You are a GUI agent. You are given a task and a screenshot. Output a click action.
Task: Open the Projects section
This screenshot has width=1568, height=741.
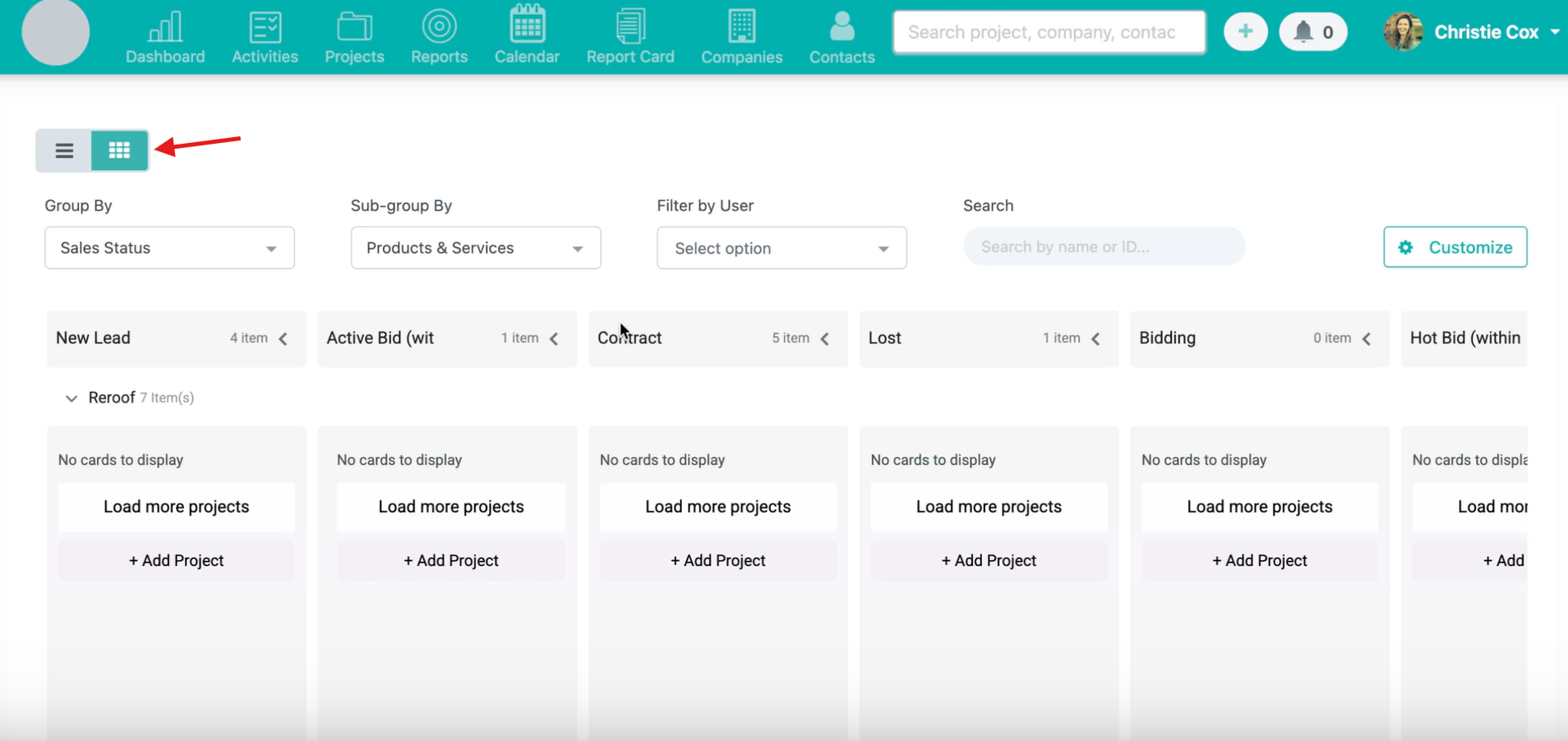[354, 38]
